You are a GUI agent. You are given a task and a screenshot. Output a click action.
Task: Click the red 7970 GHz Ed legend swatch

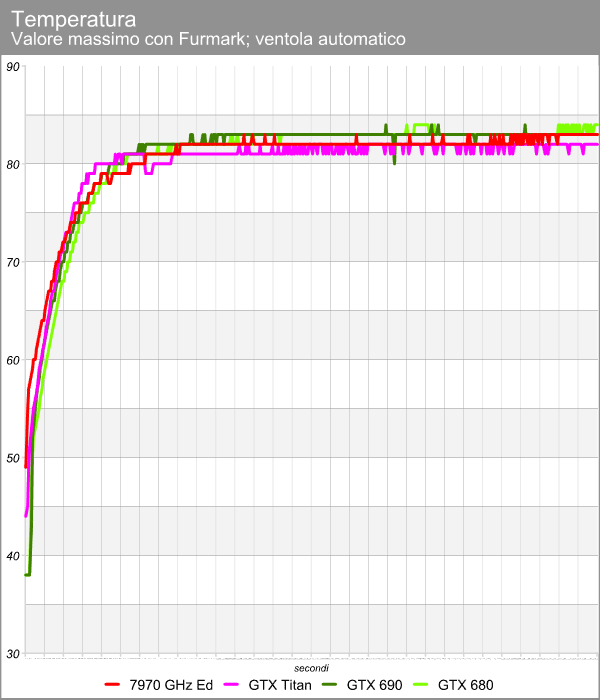pyautogui.click(x=112, y=684)
